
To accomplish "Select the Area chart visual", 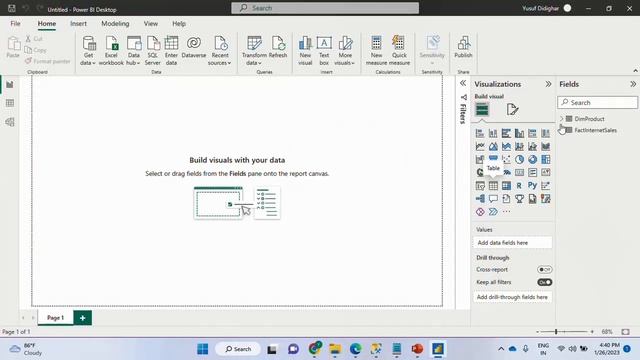I will [x=493, y=146].
